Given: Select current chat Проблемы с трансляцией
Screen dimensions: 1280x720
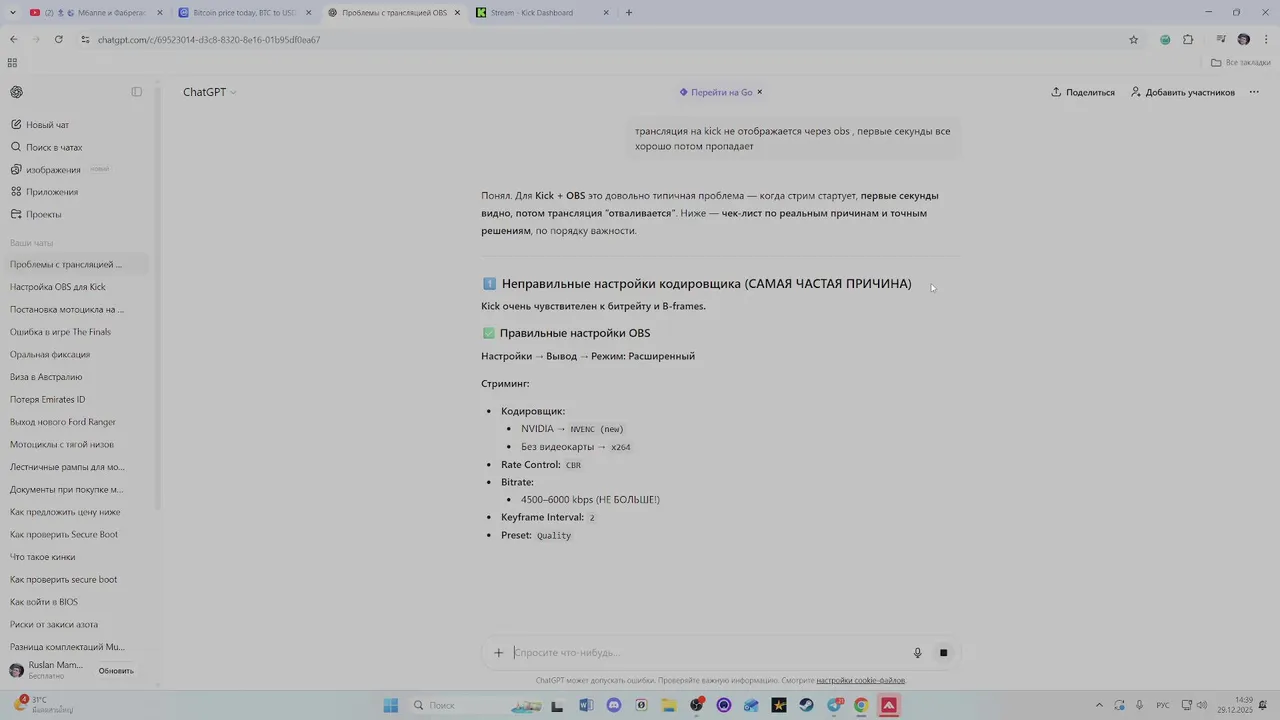Looking at the screenshot, I should pyautogui.click(x=77, y=264).
